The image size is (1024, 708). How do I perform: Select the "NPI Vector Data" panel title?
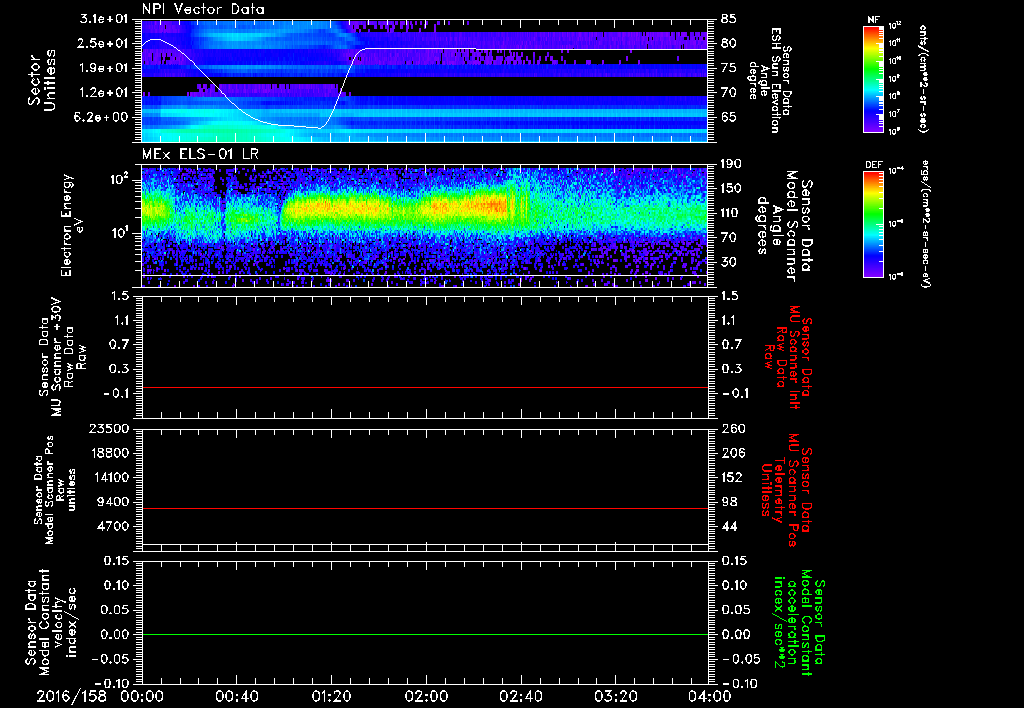point(203,9)
